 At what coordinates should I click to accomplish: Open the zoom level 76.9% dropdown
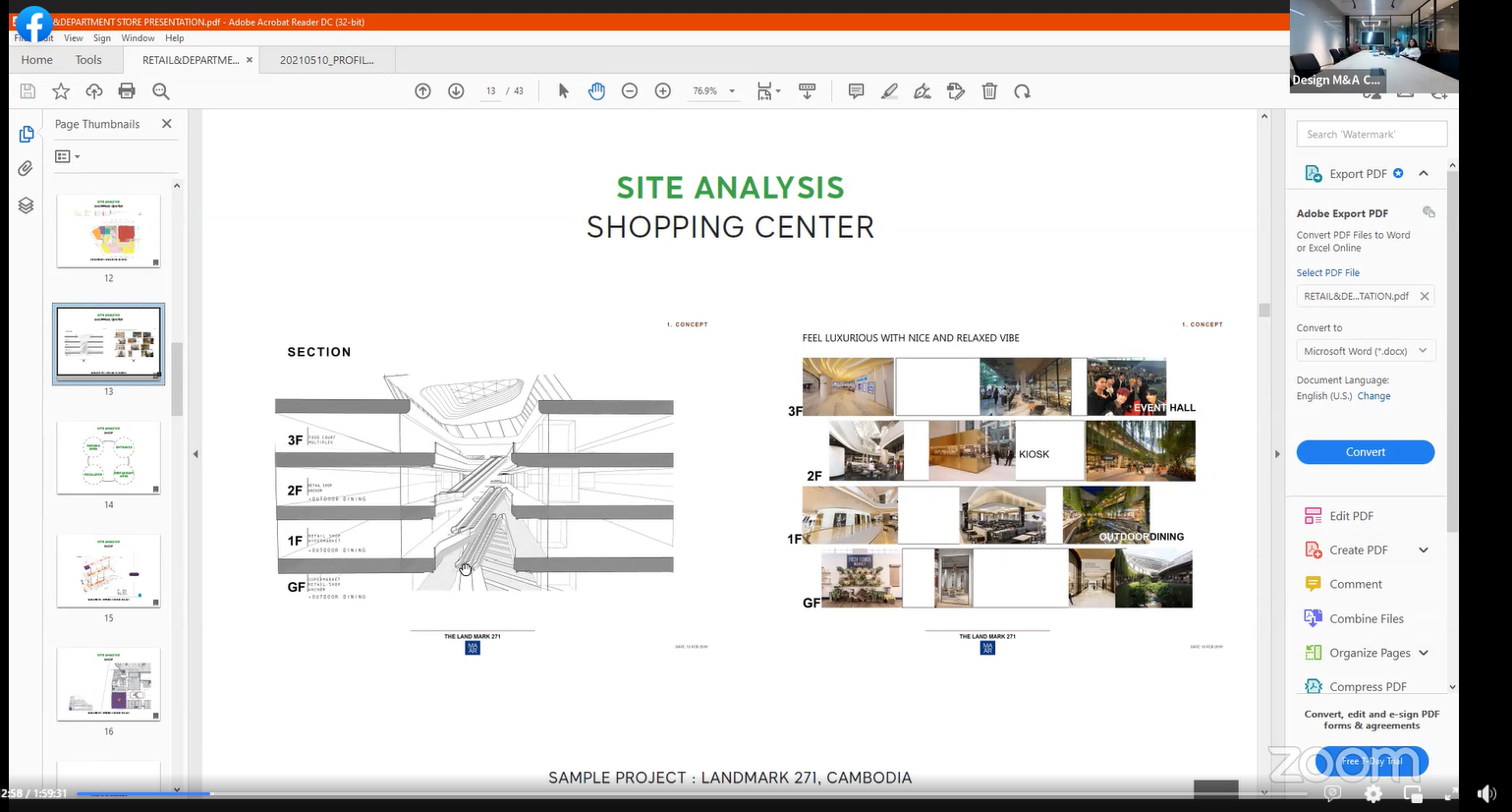coord(732,91)
